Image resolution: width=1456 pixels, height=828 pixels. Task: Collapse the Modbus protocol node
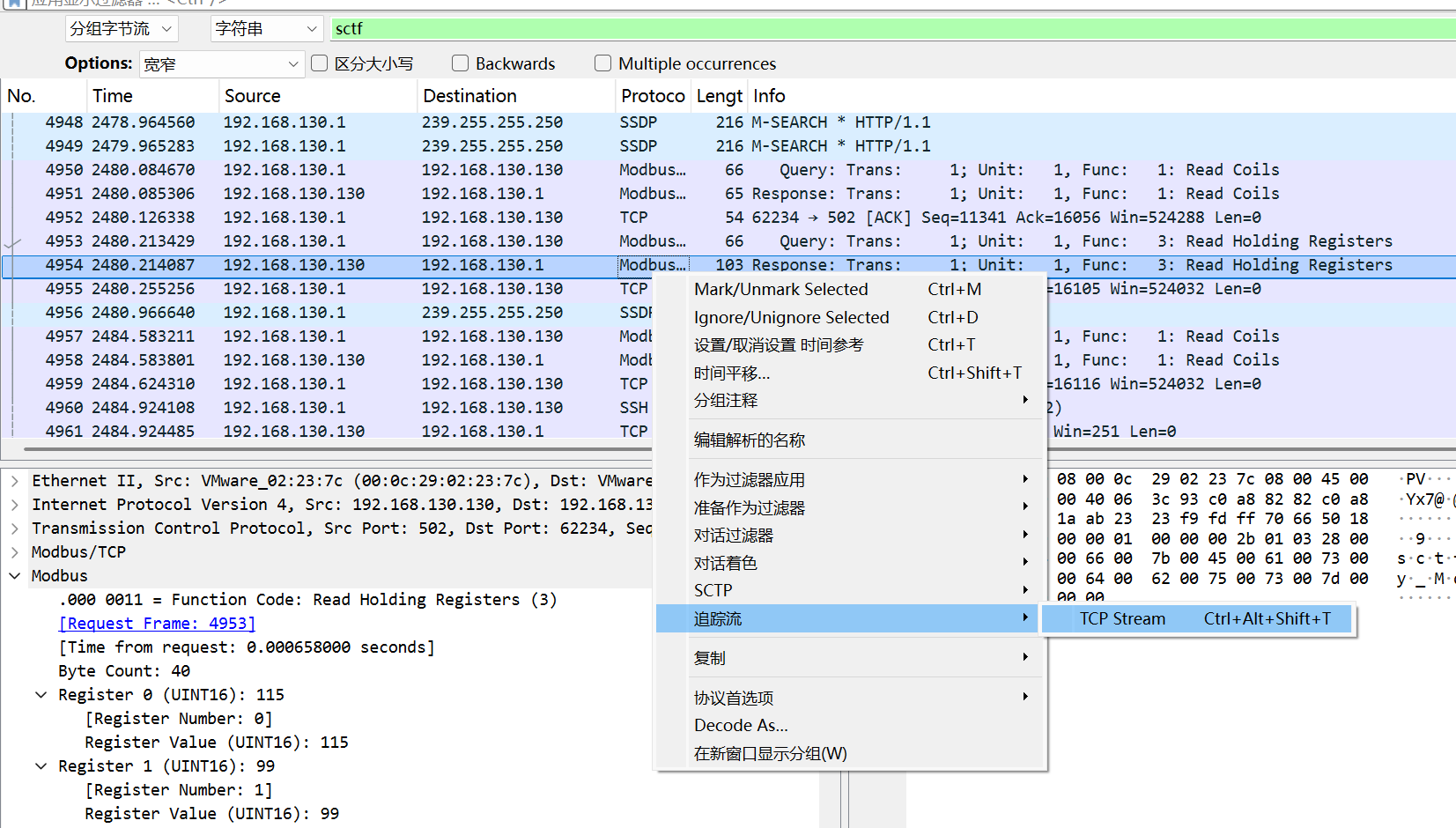15,575
